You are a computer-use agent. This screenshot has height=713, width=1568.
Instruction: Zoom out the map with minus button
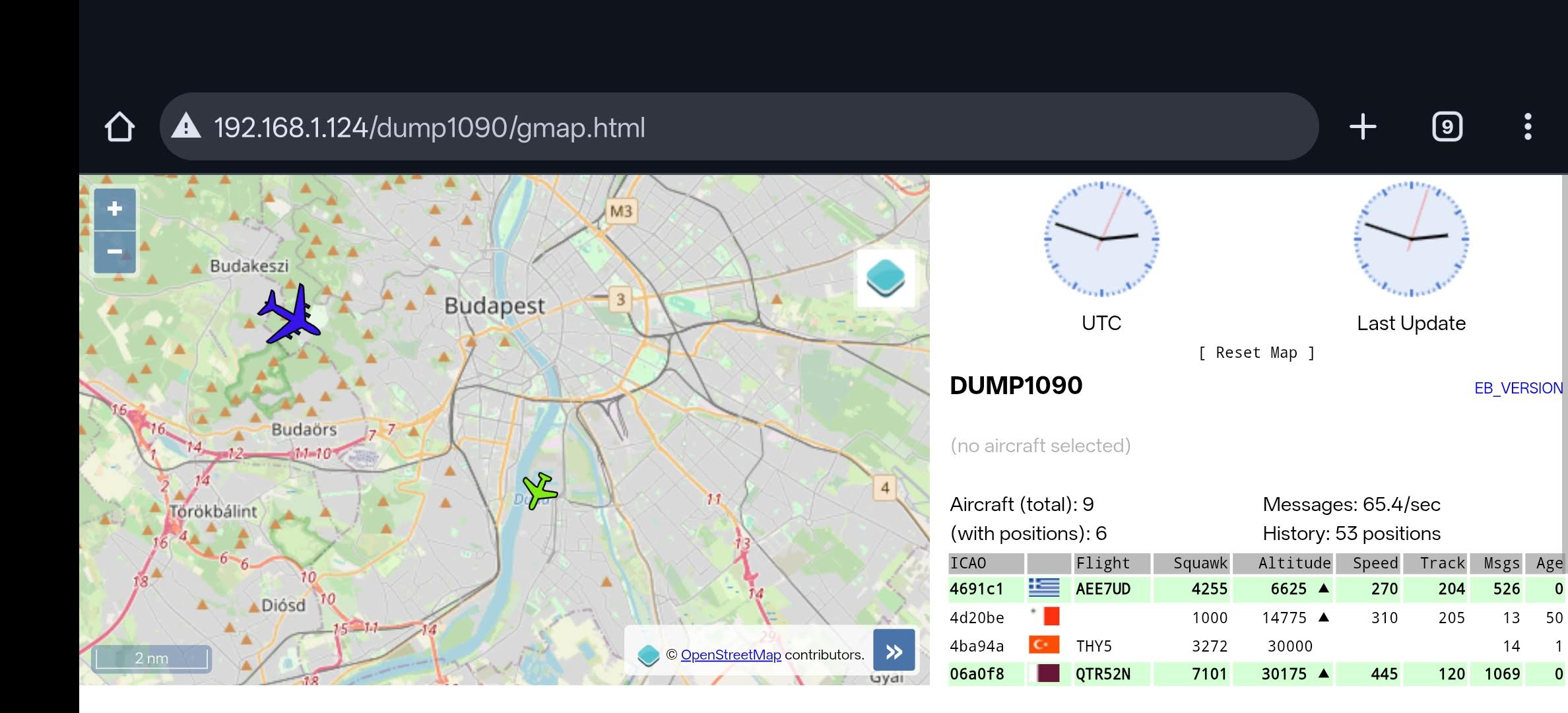[115, 252]
